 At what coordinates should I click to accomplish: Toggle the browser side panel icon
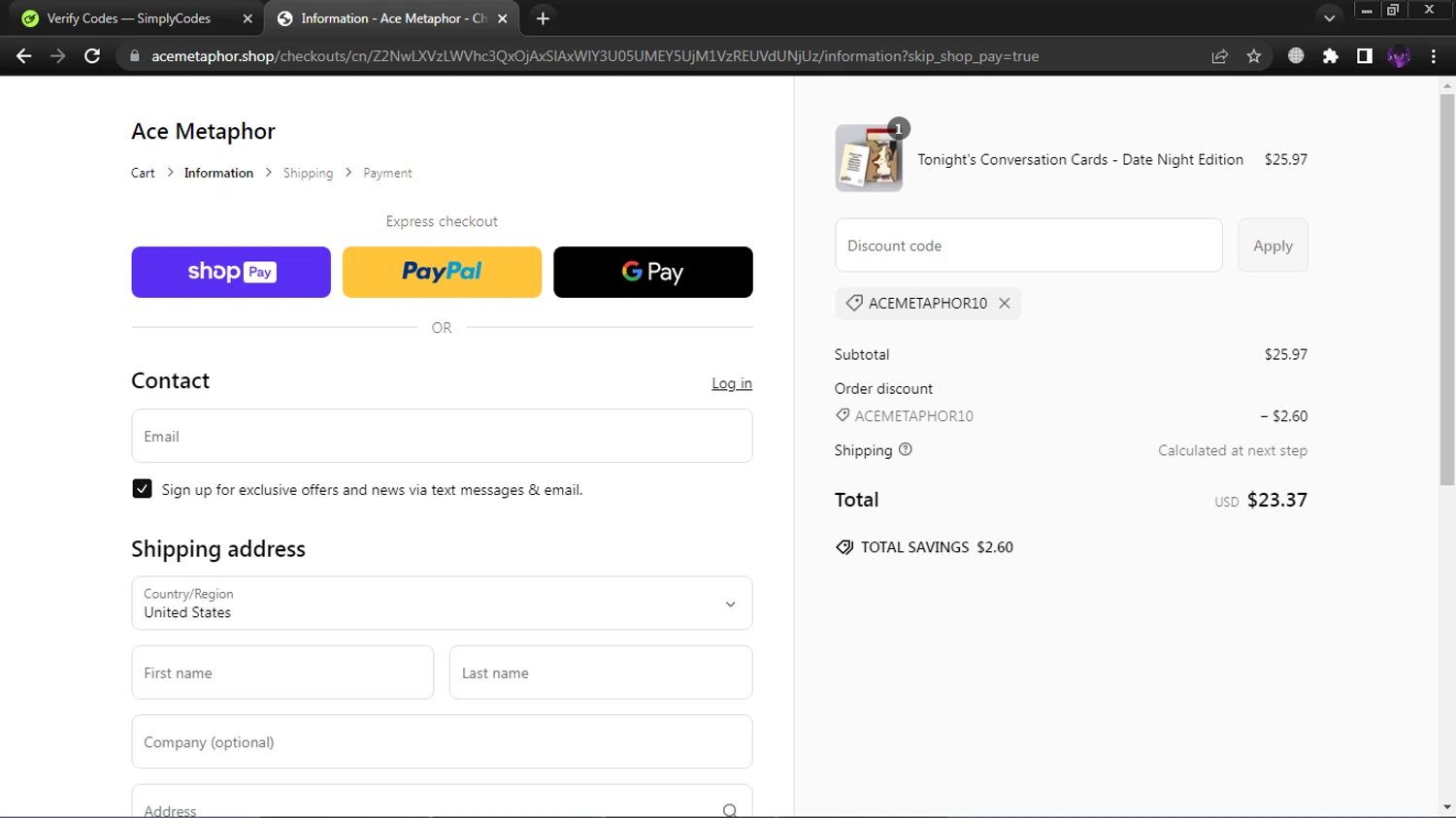tap(1365, 56)
